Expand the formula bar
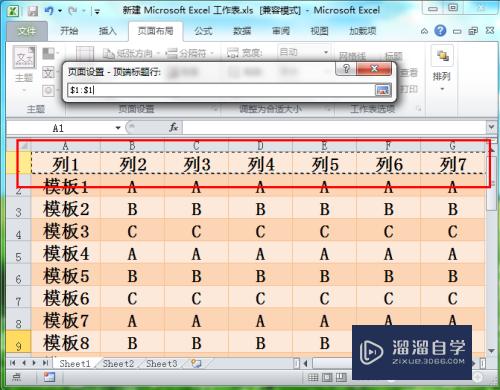 coord(491,127)
